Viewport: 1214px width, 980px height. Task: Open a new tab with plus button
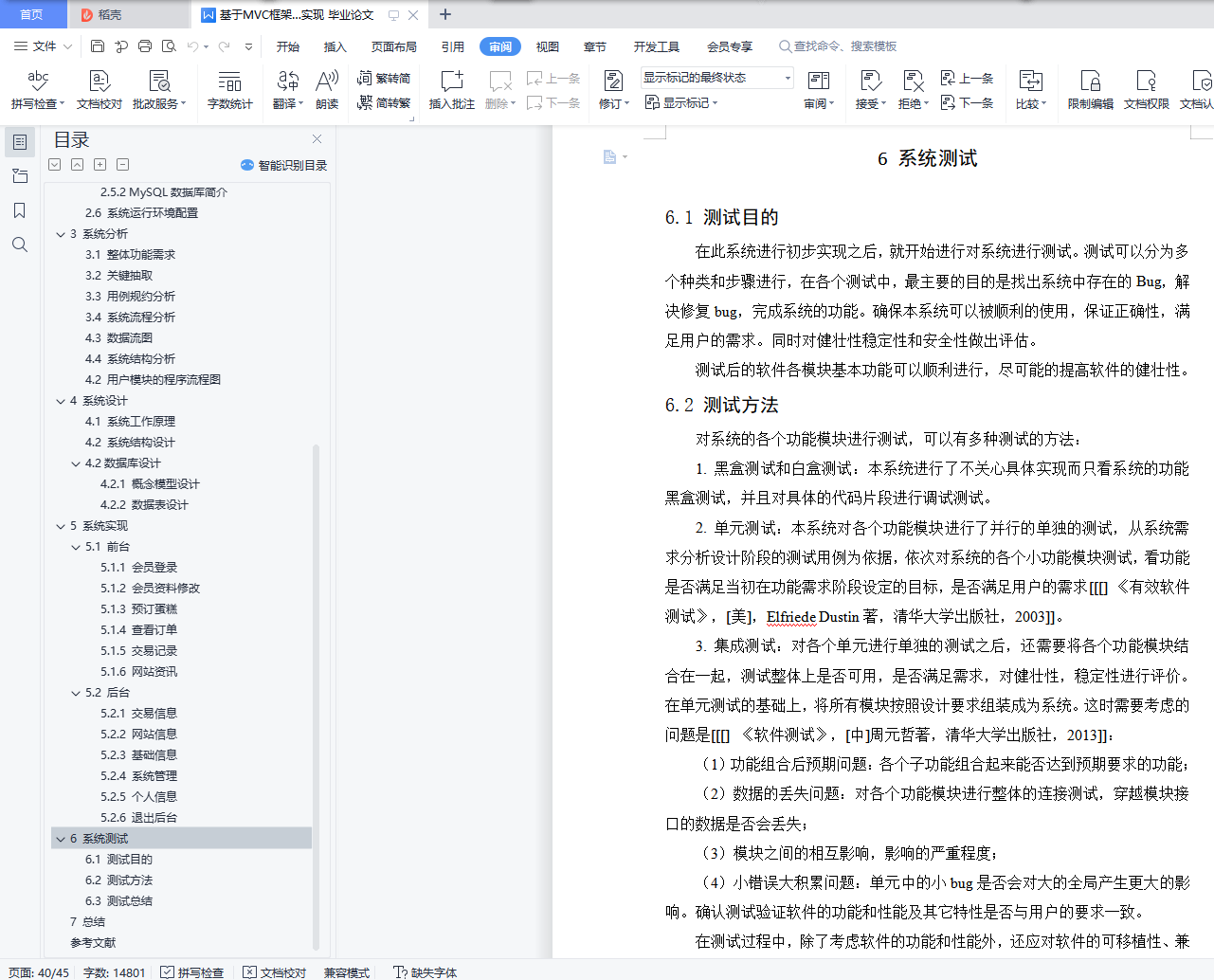[445, 14]
